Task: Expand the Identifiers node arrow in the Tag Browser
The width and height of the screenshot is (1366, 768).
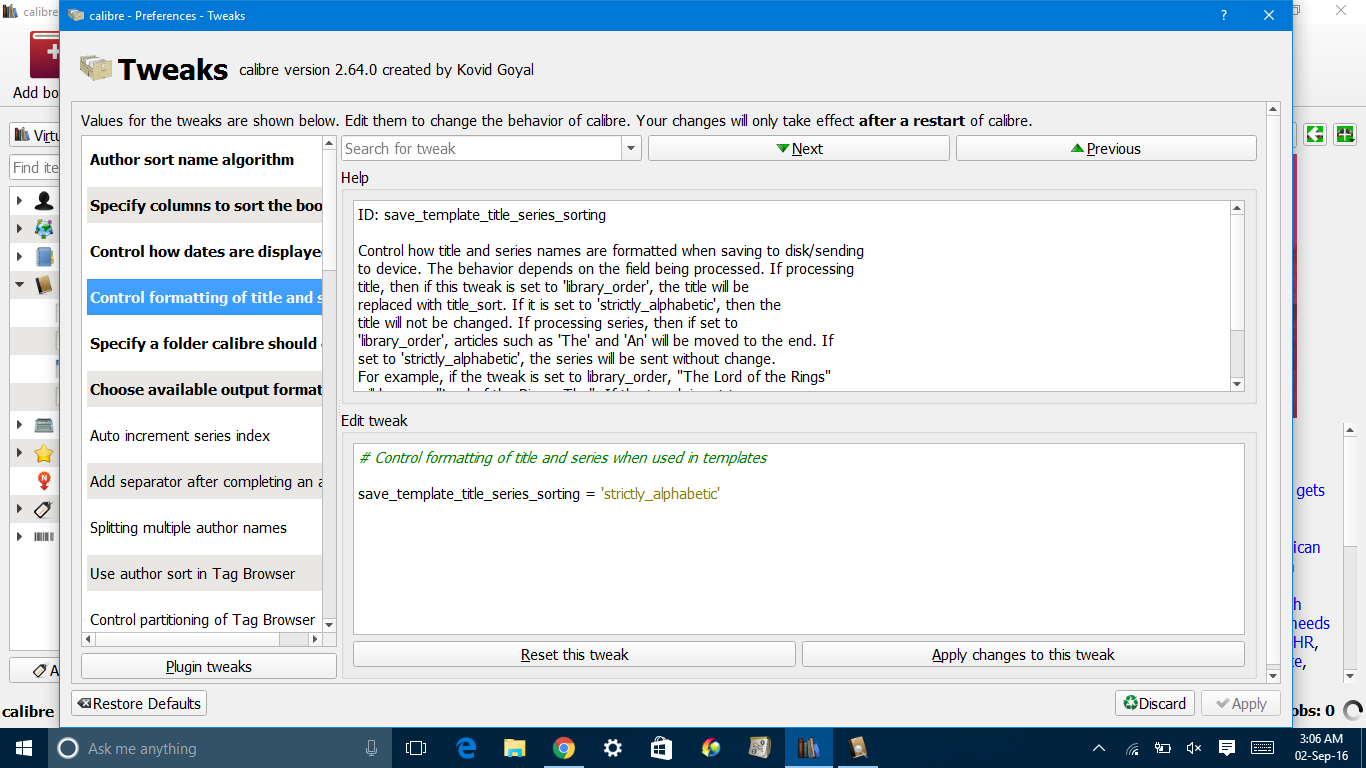Action: coord(19,537)
